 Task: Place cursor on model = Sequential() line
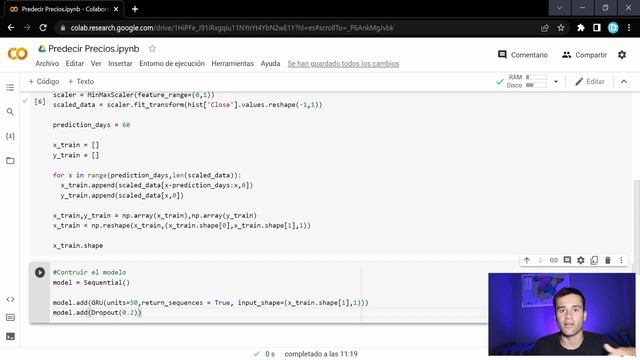(91, 282)
